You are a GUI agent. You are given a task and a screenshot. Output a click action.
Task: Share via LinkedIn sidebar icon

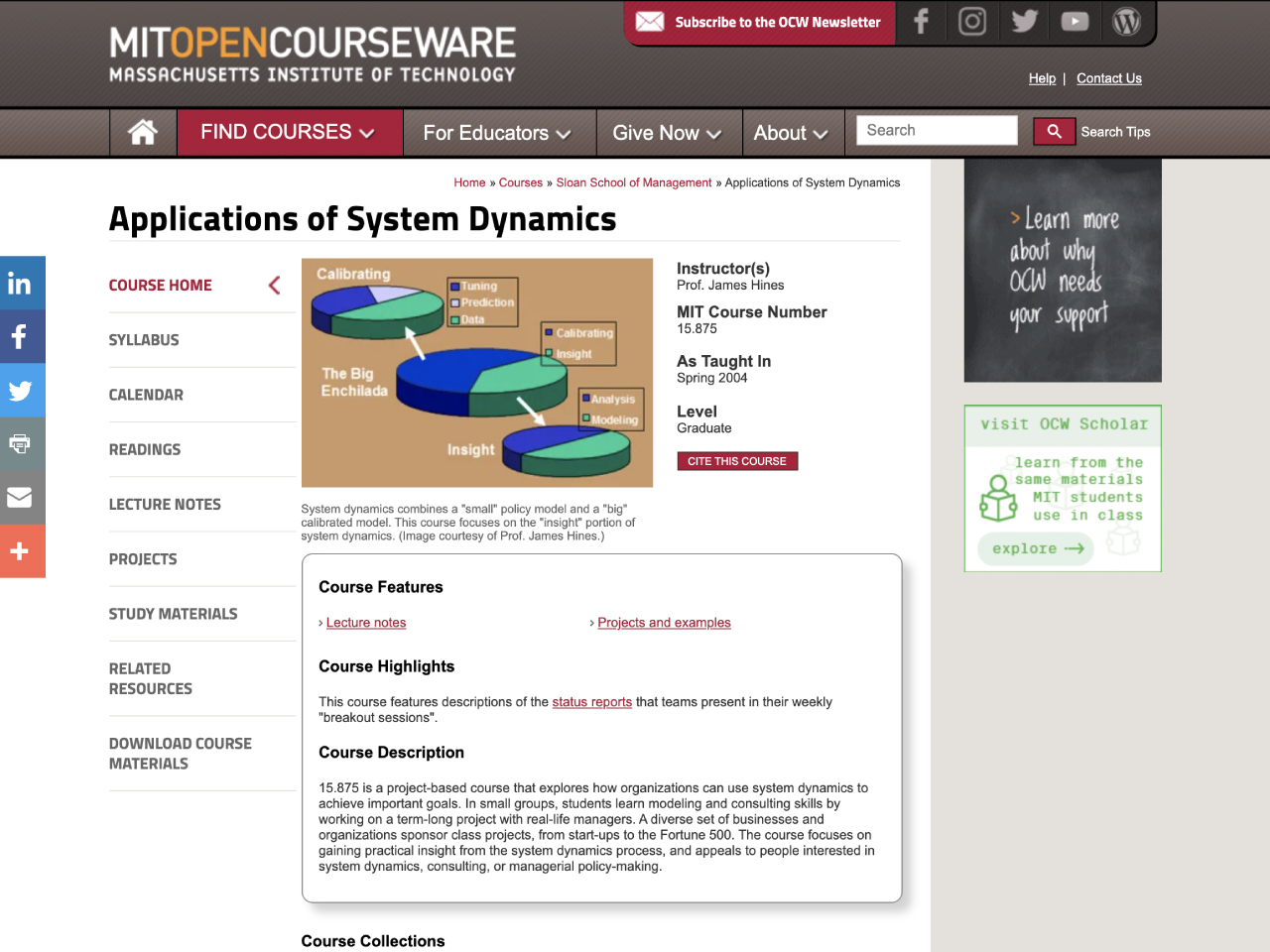22,283
